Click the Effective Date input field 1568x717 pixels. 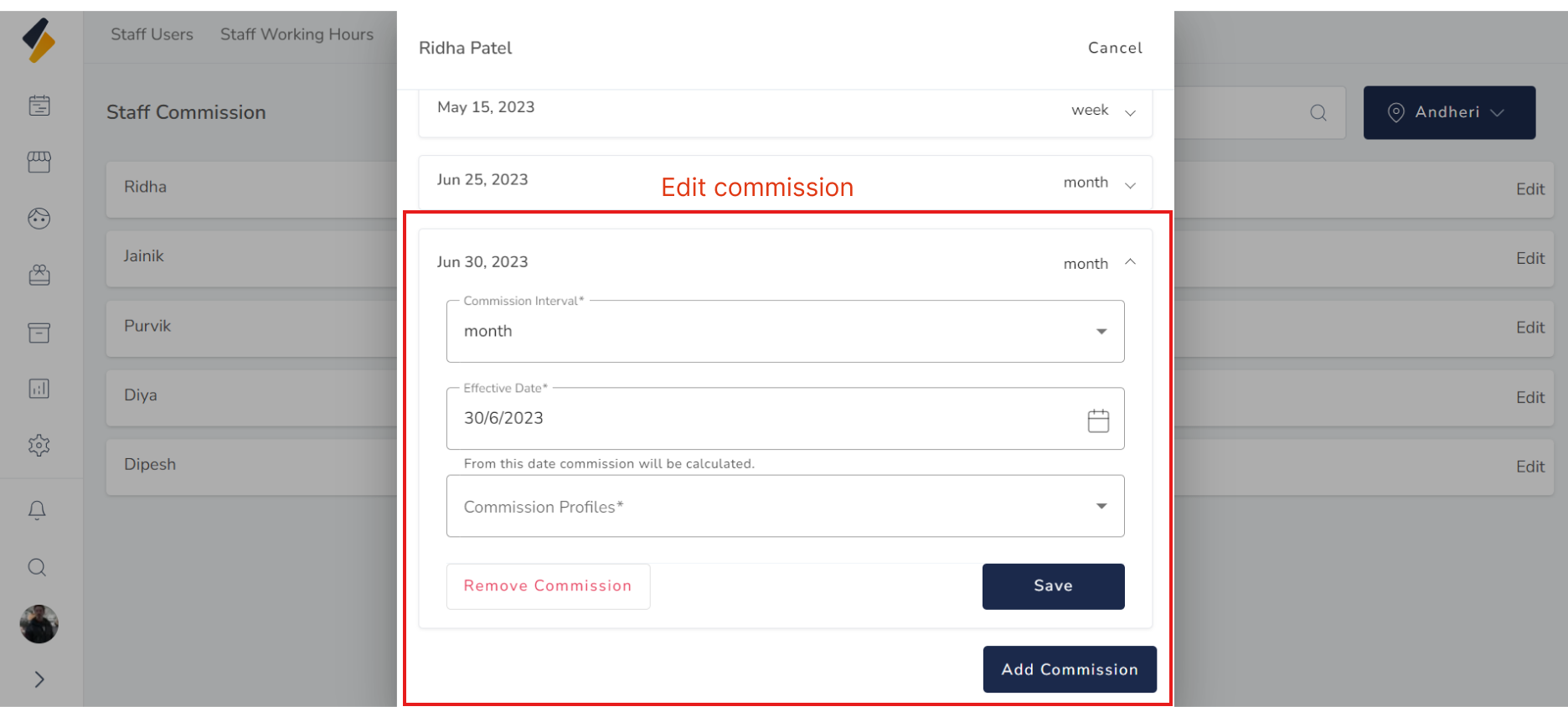tap(754, 419)
